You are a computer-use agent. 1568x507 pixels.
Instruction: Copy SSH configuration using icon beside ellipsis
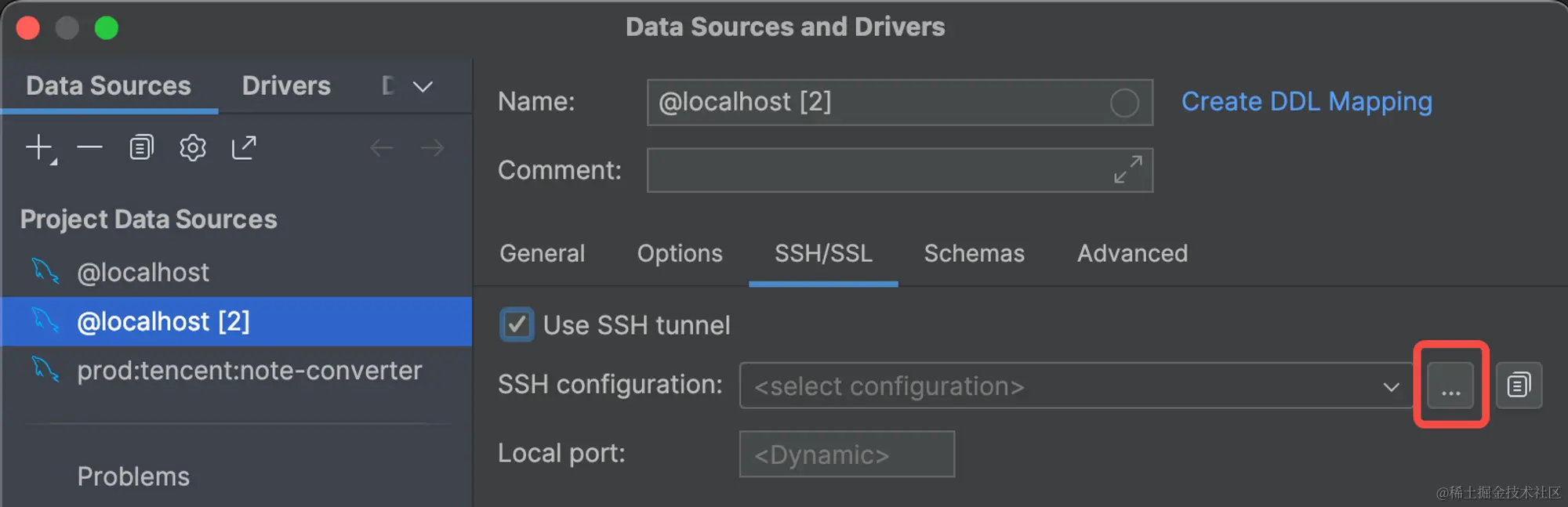tap(1519, 386)
